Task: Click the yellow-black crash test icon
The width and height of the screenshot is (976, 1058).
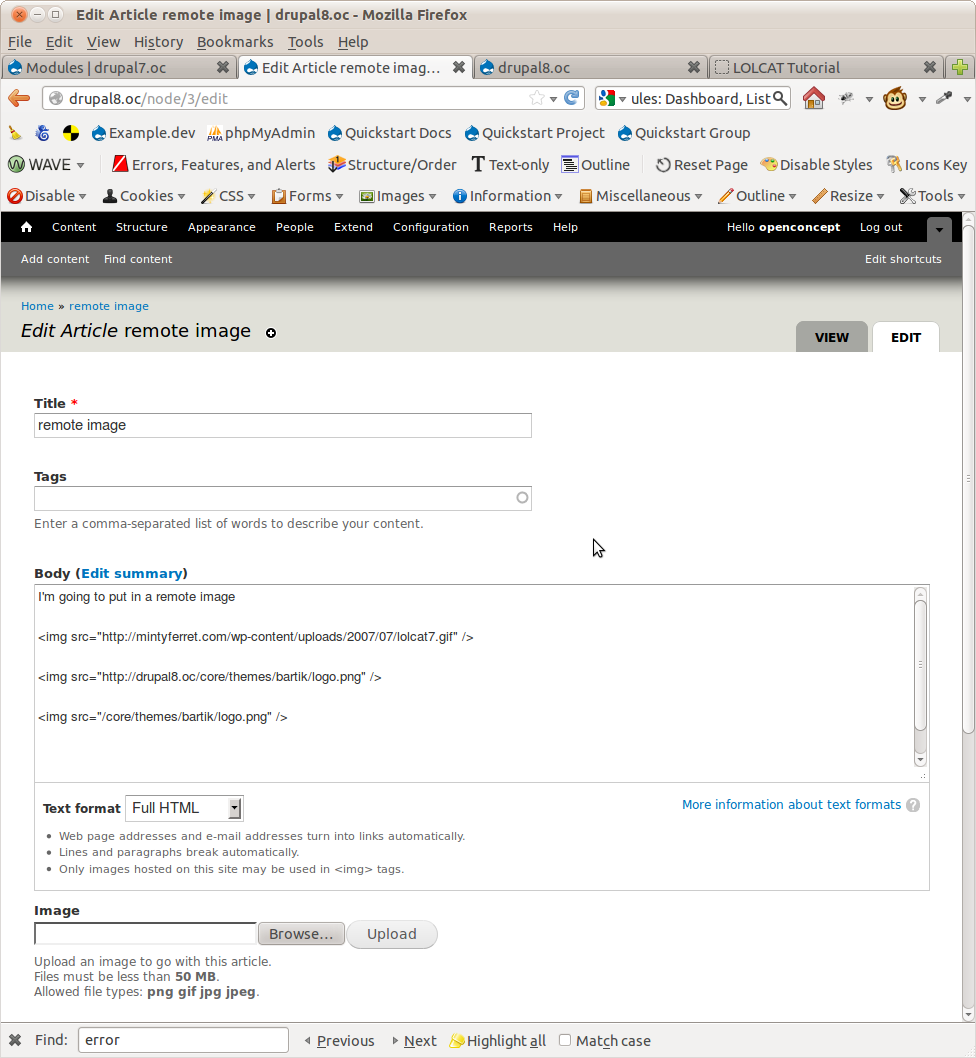Action: coord(70,133)
